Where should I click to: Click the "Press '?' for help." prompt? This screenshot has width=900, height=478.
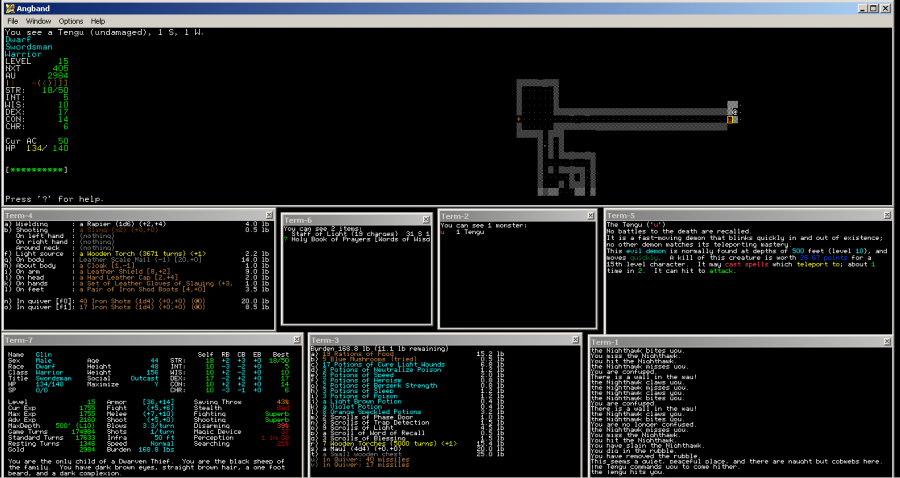[x=55, y=199]
